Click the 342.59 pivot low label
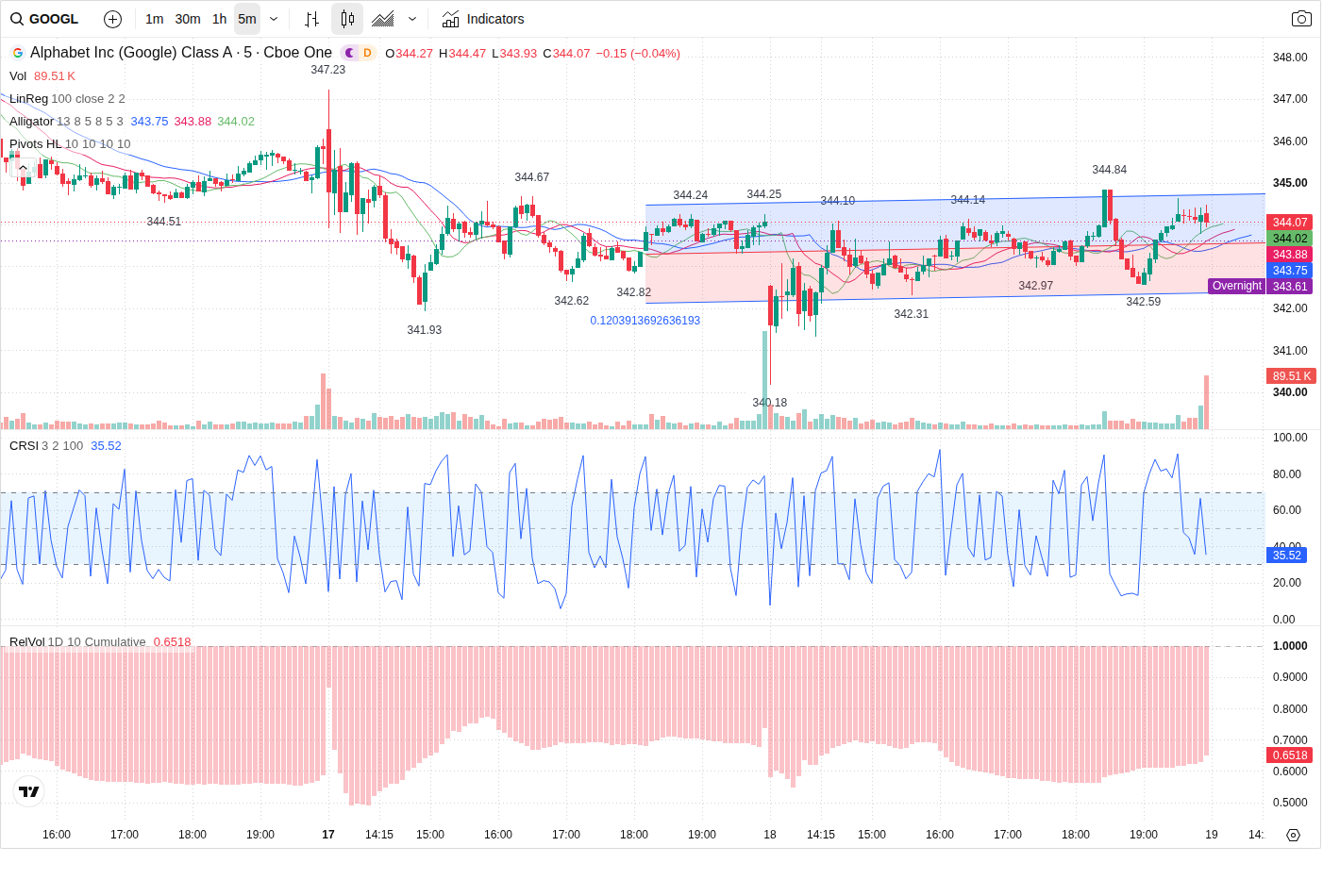 point(1144,302)
